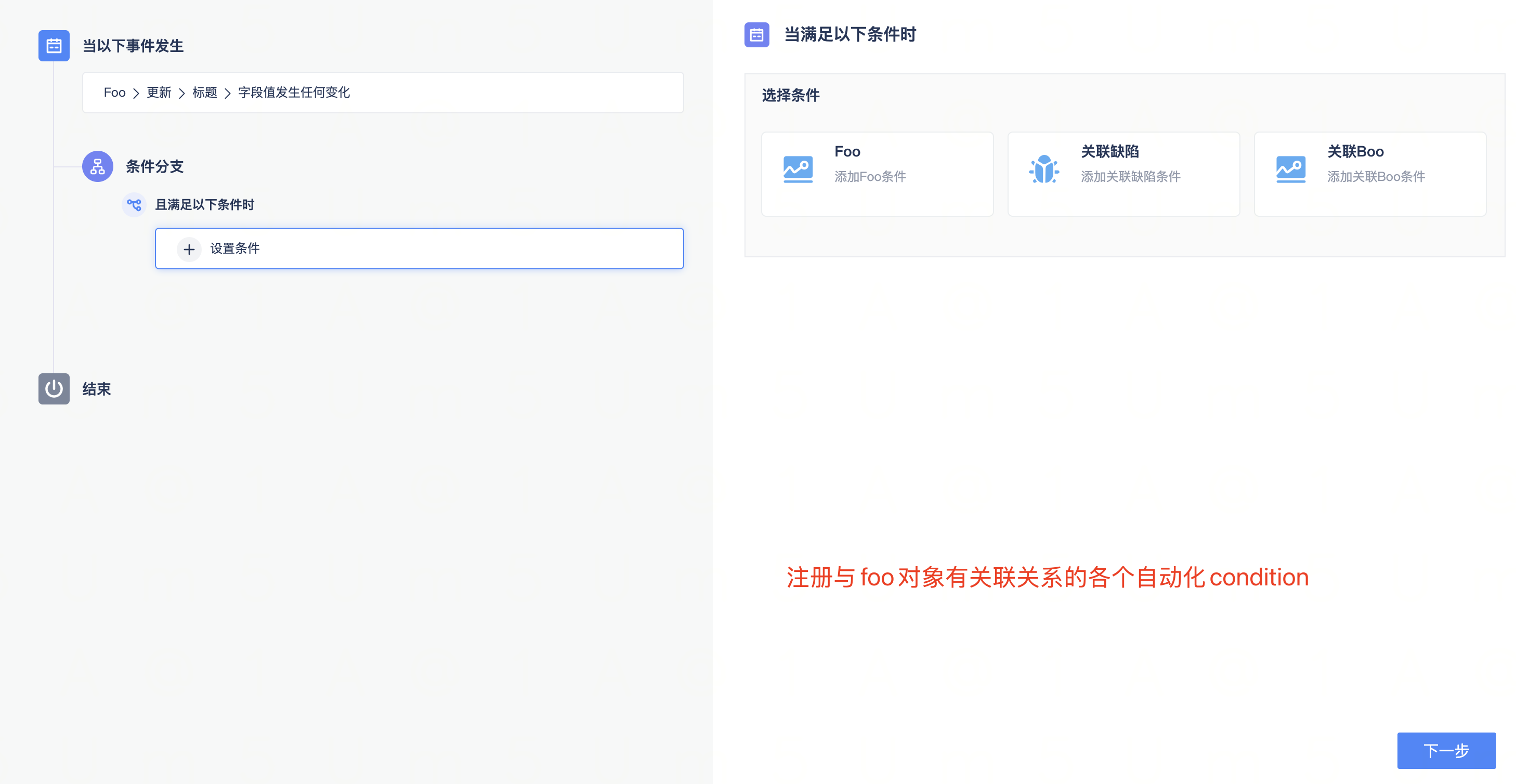Viewport: 1516px width, 784px height.
Task: Click the 条件分支 heading label
Action: click(154, 166)
